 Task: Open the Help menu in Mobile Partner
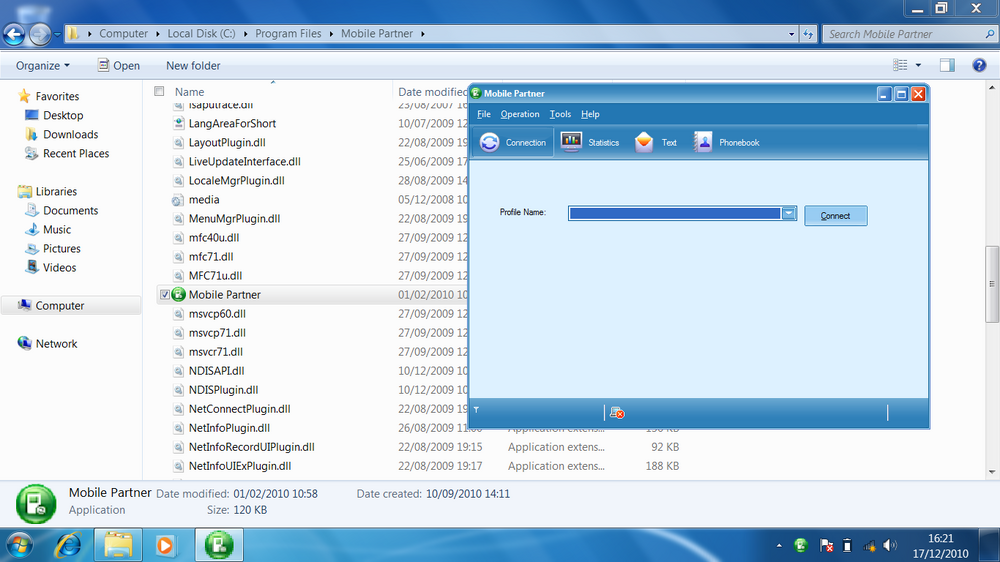[x=590, y=114]
